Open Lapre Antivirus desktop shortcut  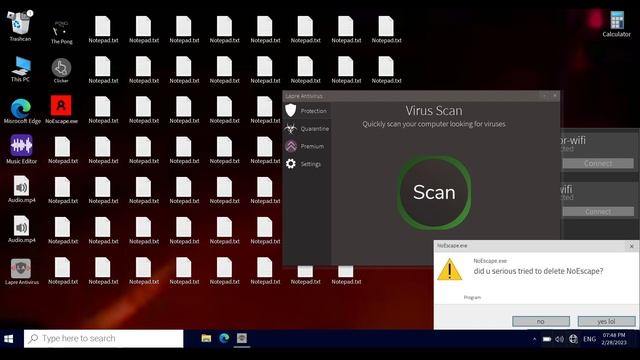coord(21,271)
